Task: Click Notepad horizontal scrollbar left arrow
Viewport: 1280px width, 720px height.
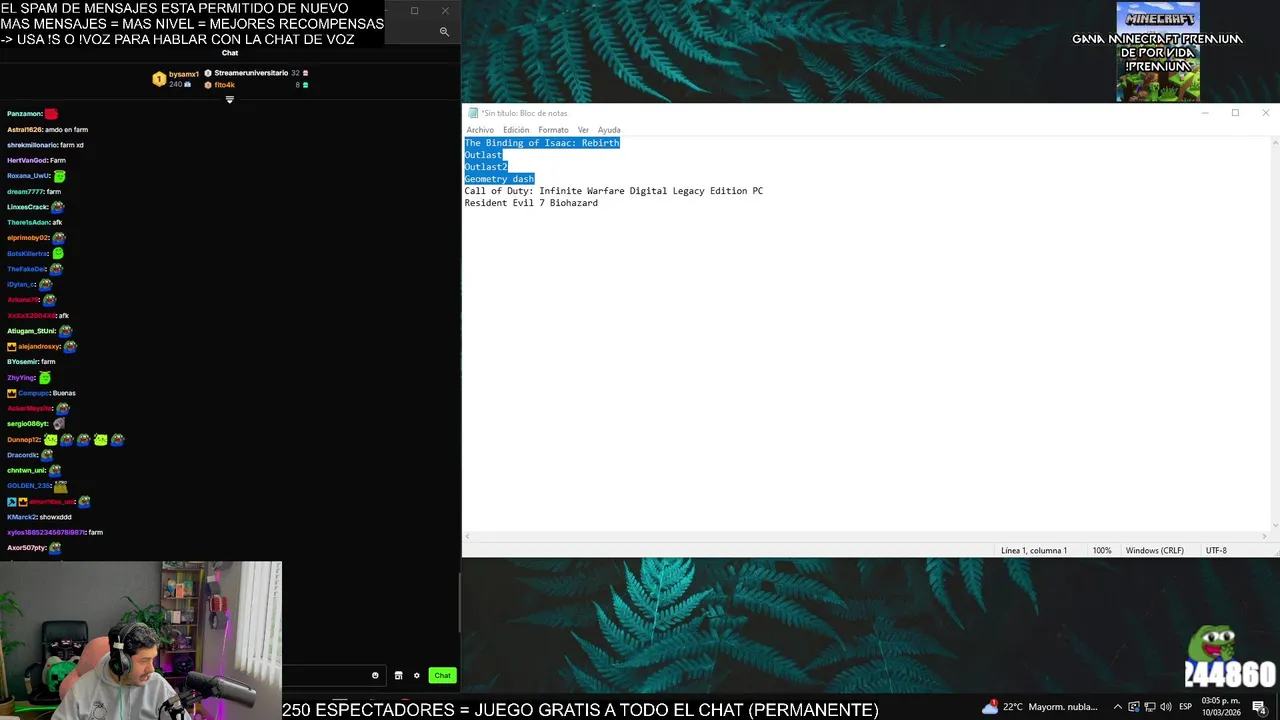Action: click(x=467, y=537)
